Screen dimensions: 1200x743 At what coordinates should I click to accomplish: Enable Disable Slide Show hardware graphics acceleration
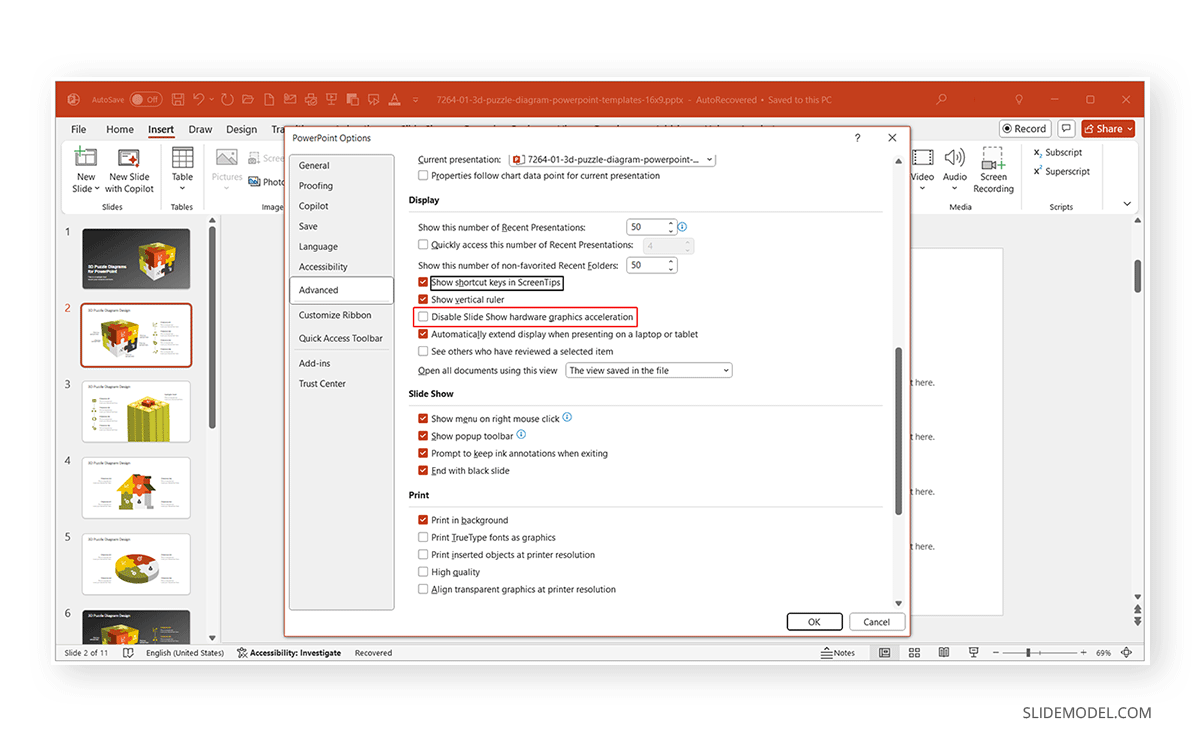click(x=423, y=316)
